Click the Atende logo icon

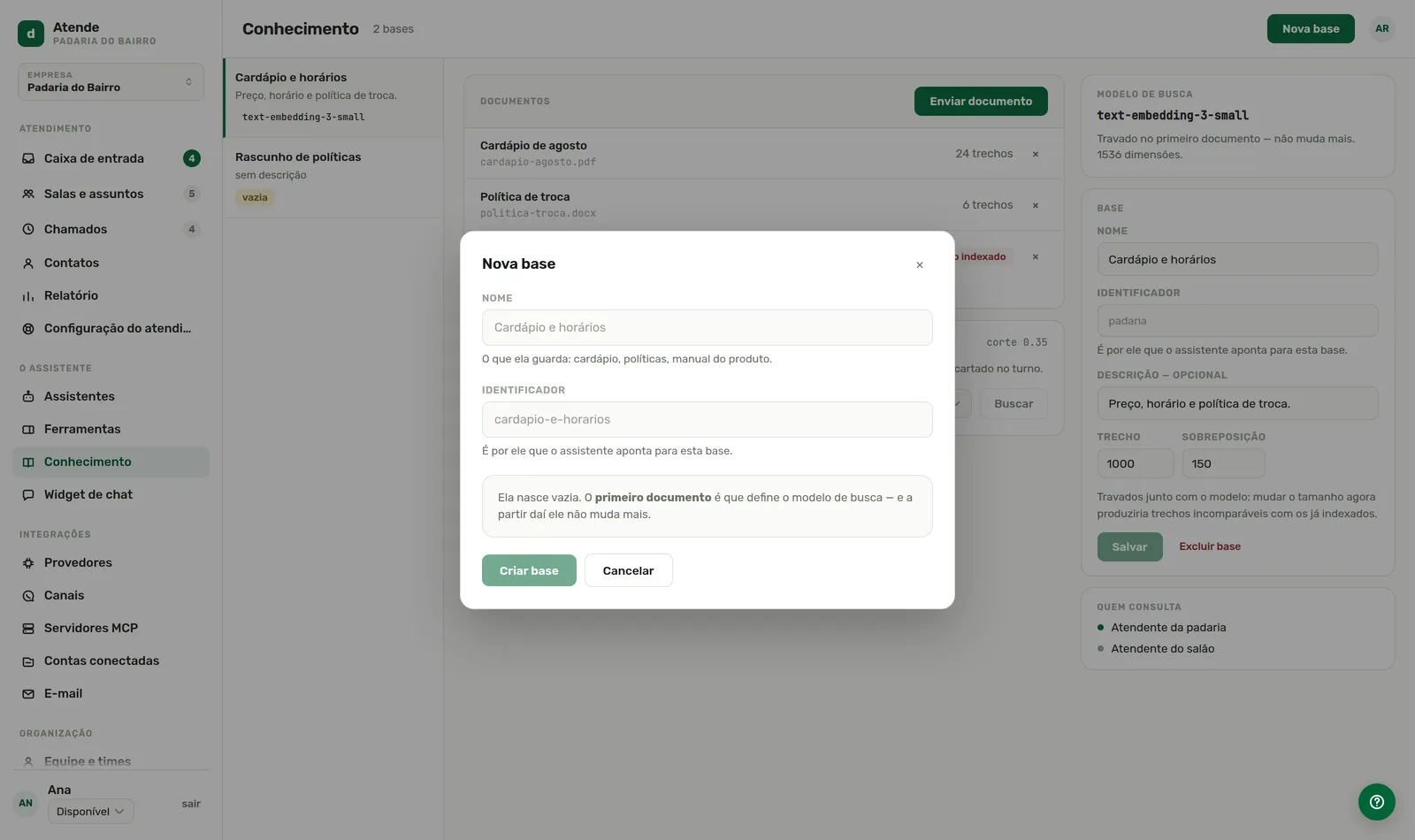click(x=31, y=34)
